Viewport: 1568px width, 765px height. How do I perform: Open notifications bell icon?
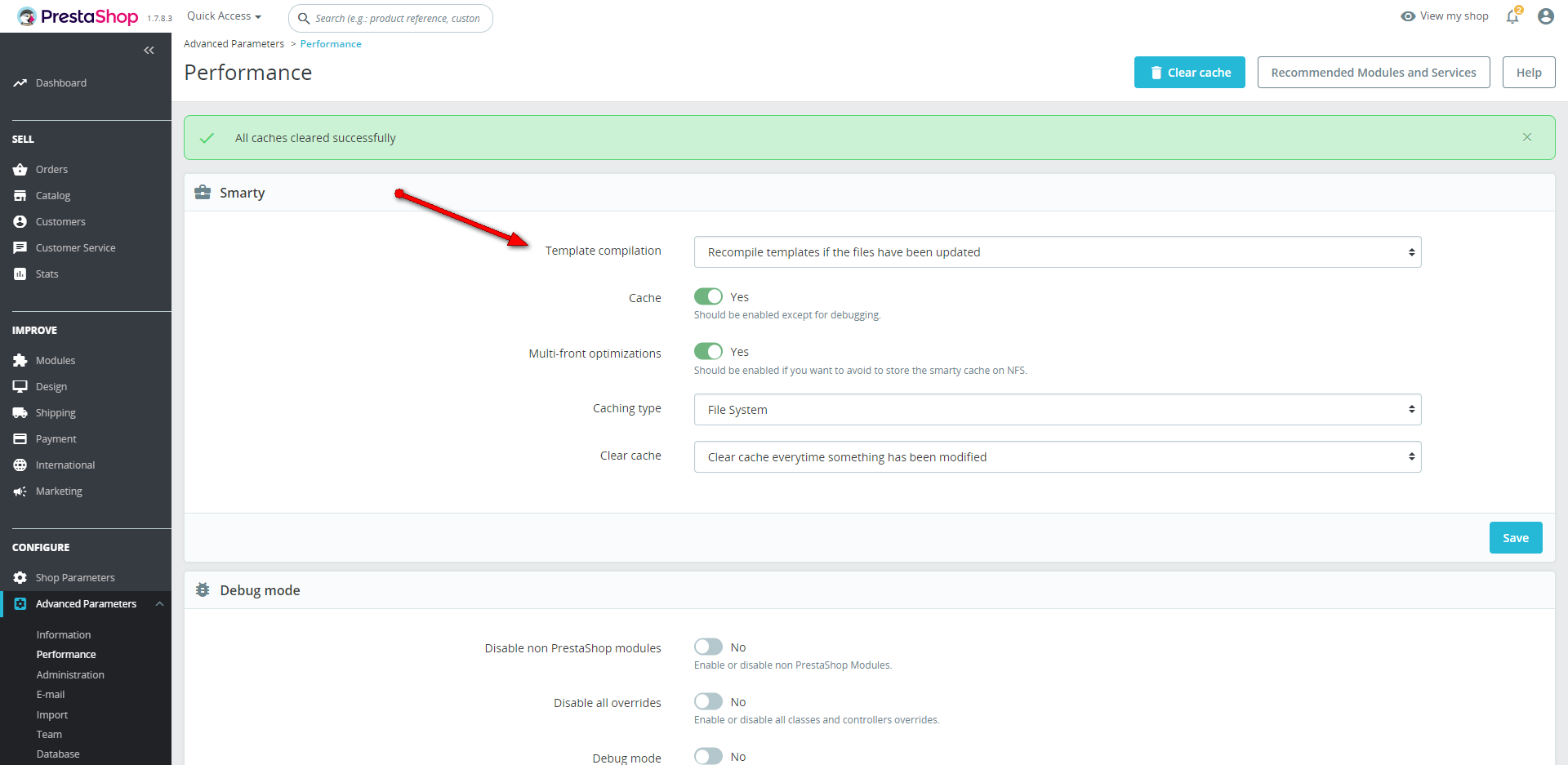pyautogui.click(x=1513, y=16)
